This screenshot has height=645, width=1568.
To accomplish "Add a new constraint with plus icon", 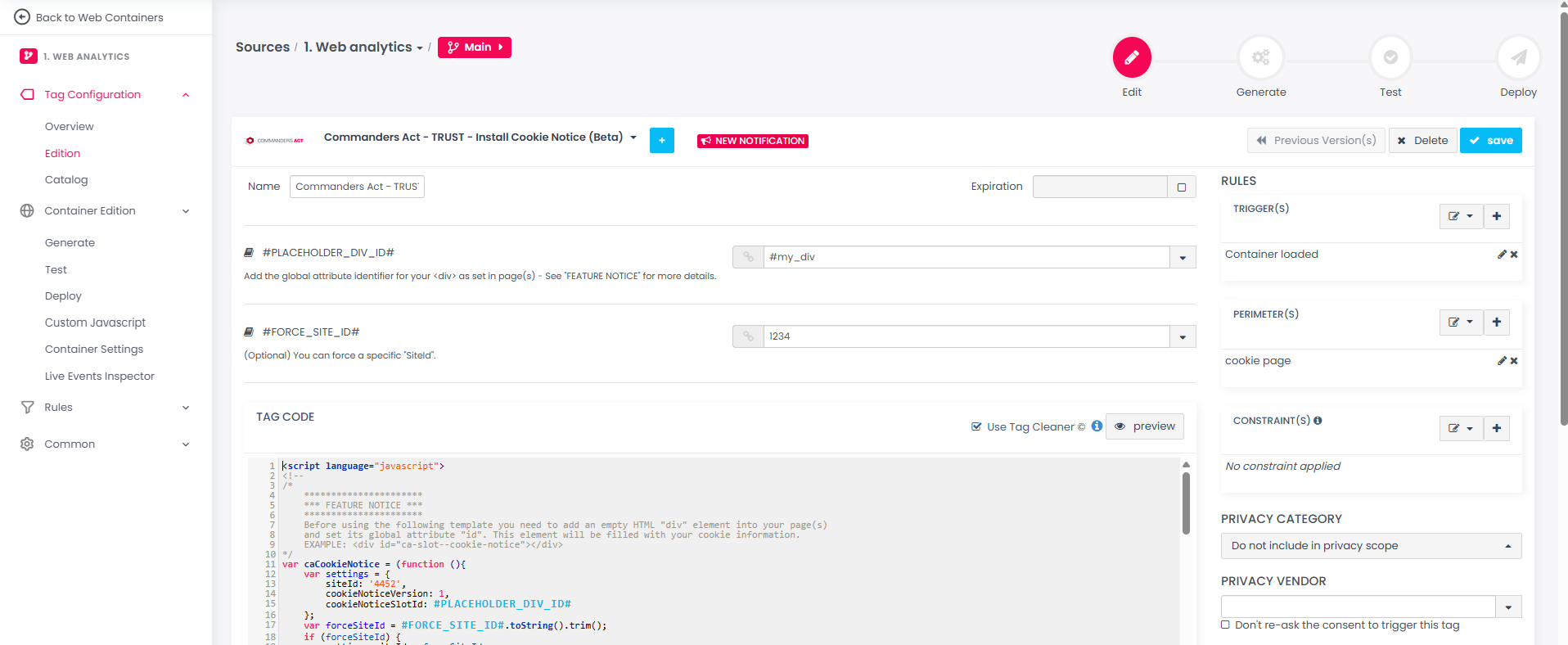I will tap(1496, 428).
